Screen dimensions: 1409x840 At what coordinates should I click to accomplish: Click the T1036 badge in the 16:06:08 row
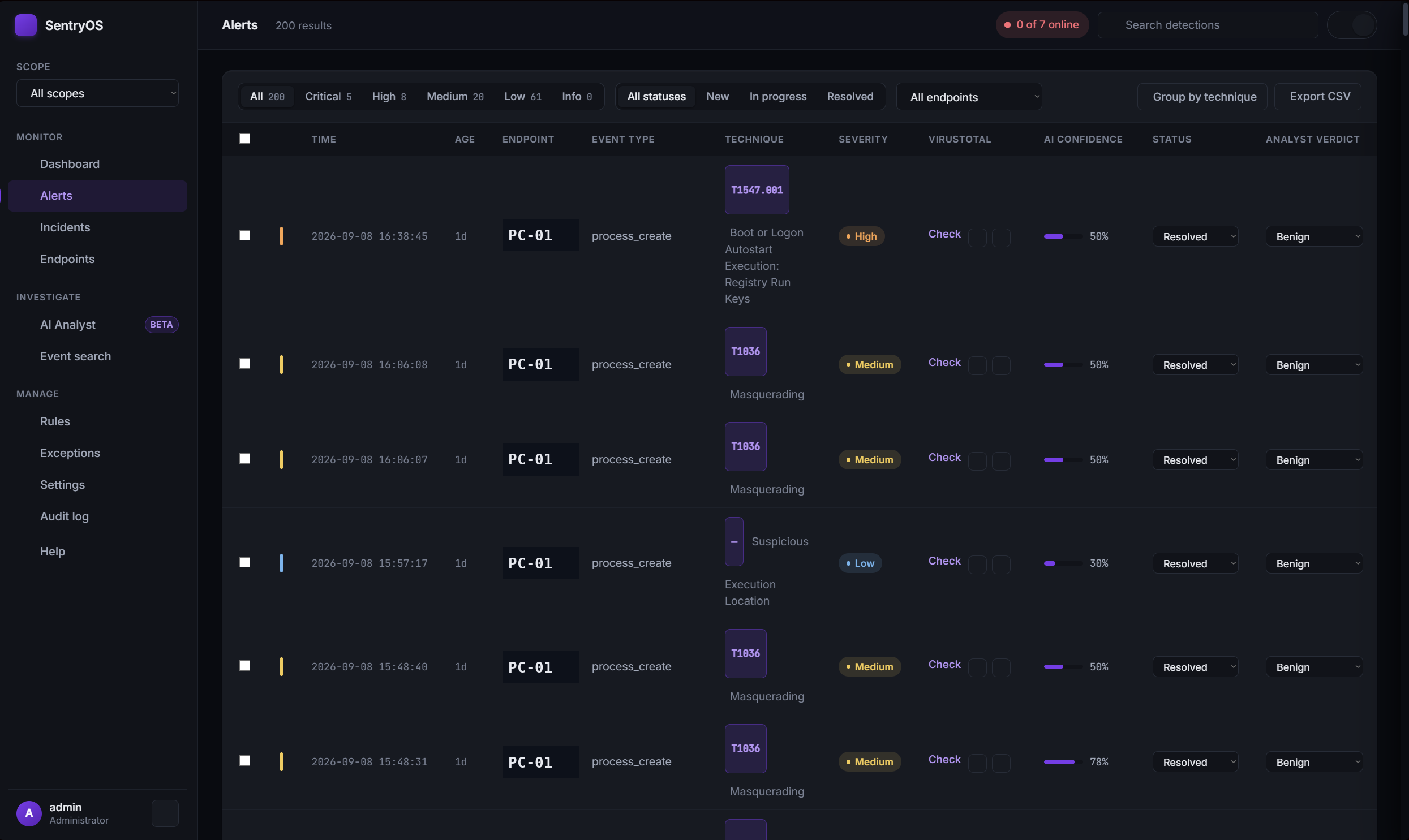tap(746, 351)
